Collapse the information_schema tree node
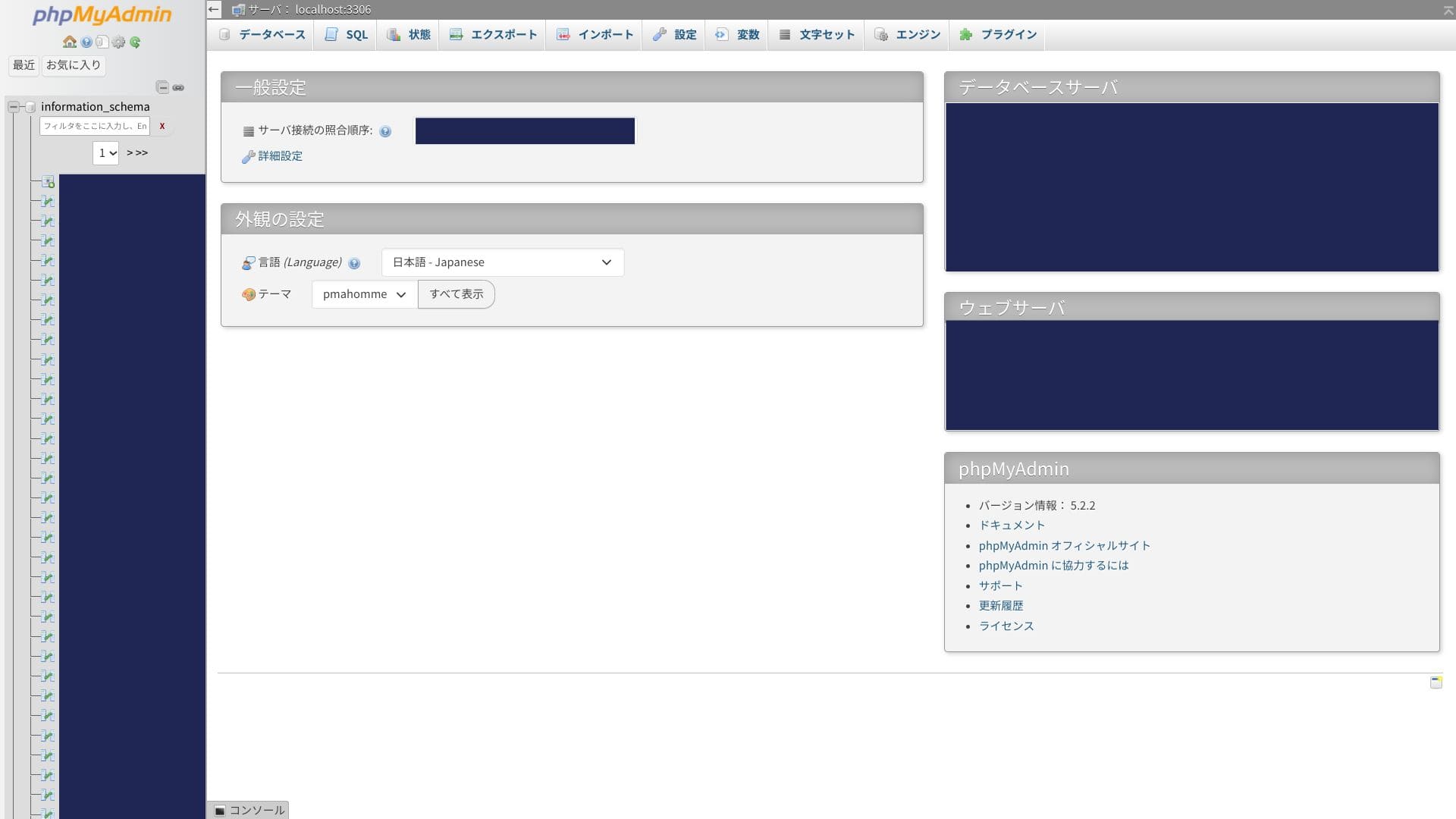This screenshot has width=1456, height=819. (x=14, y=107)
